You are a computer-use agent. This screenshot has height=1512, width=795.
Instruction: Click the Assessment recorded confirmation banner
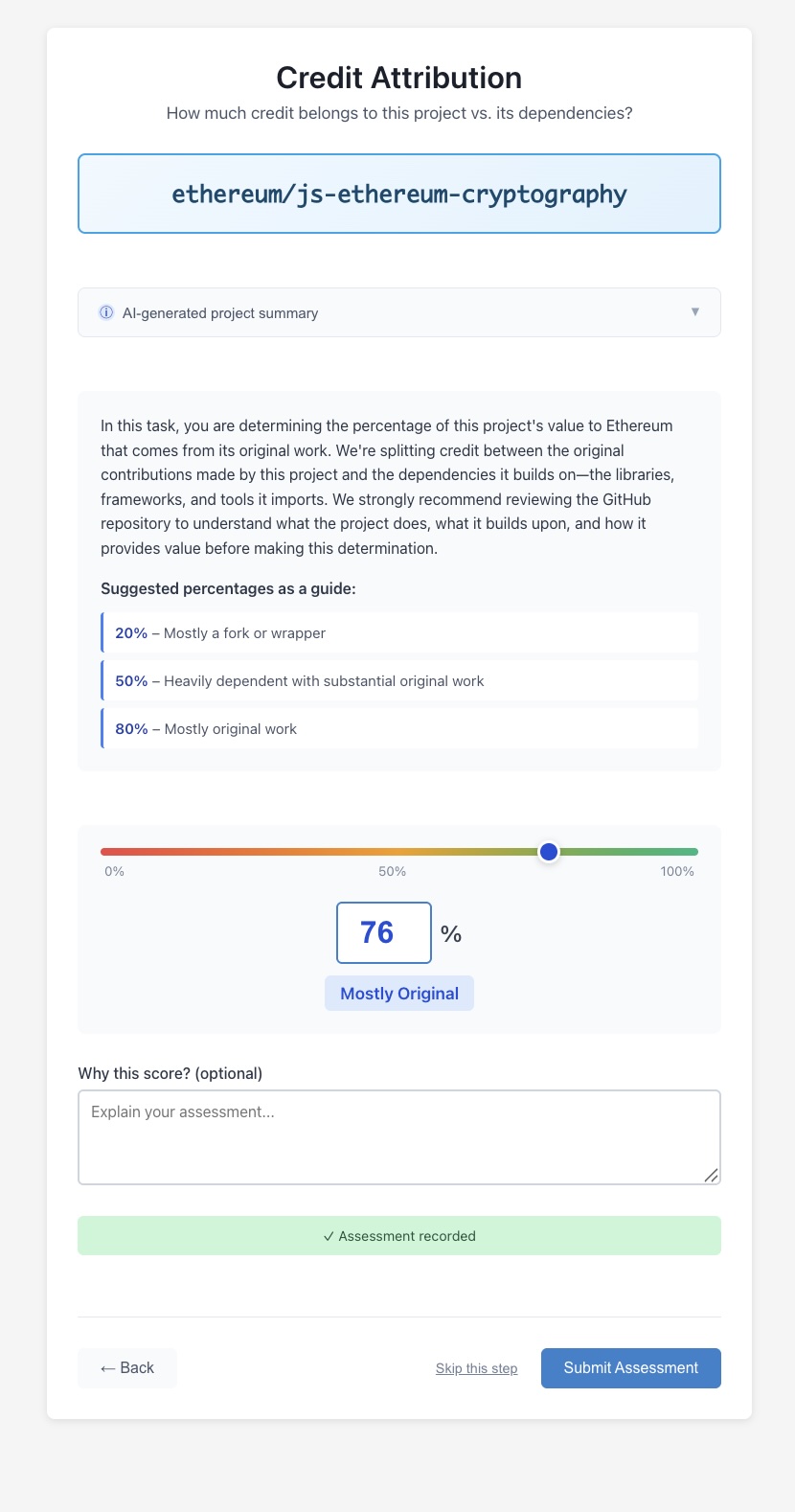click(x=398, y=1236)
